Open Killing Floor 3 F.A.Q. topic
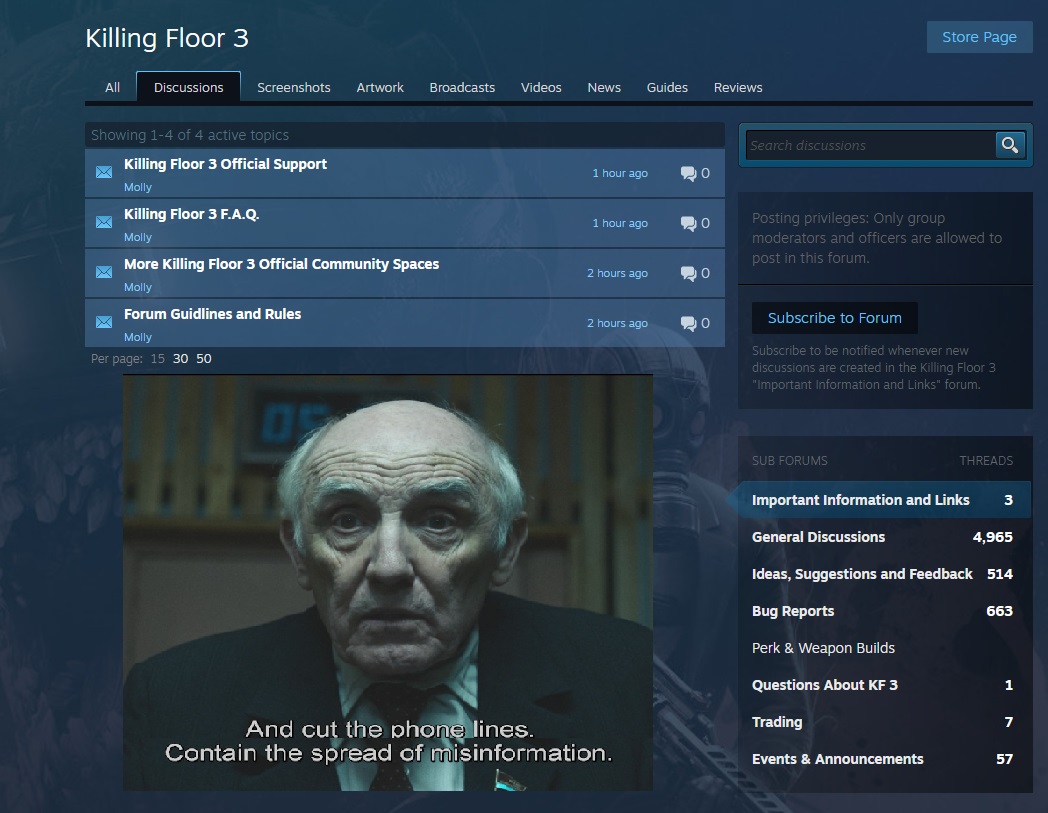The width and height of the screenshot is (1048, 813). tap(191, 214)
